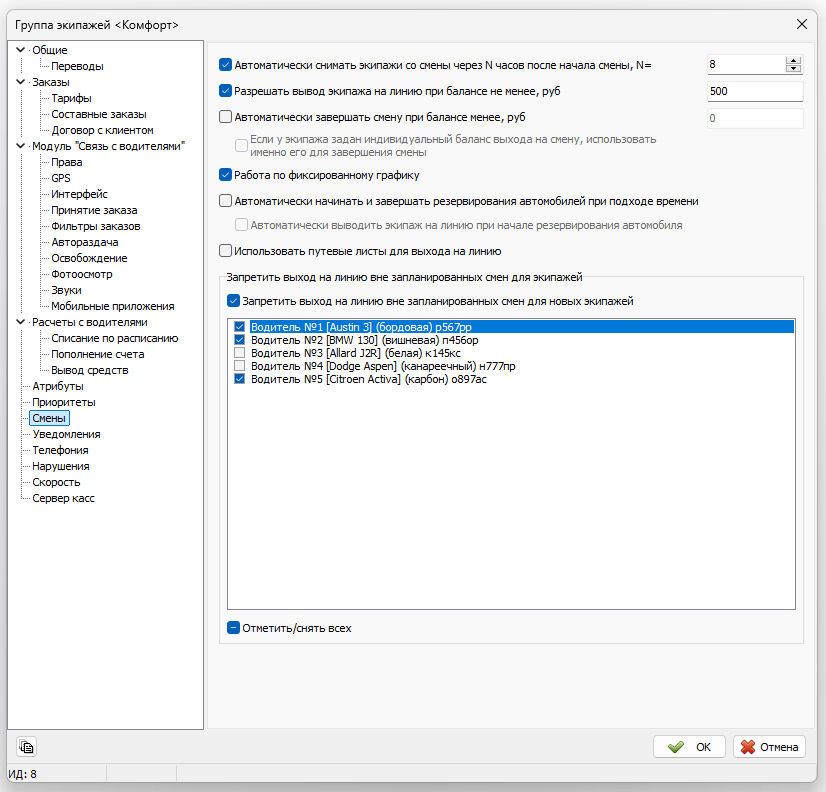Toggle Отметить/снять всех checkbox
826x792 pixels.
click(233, 629)
